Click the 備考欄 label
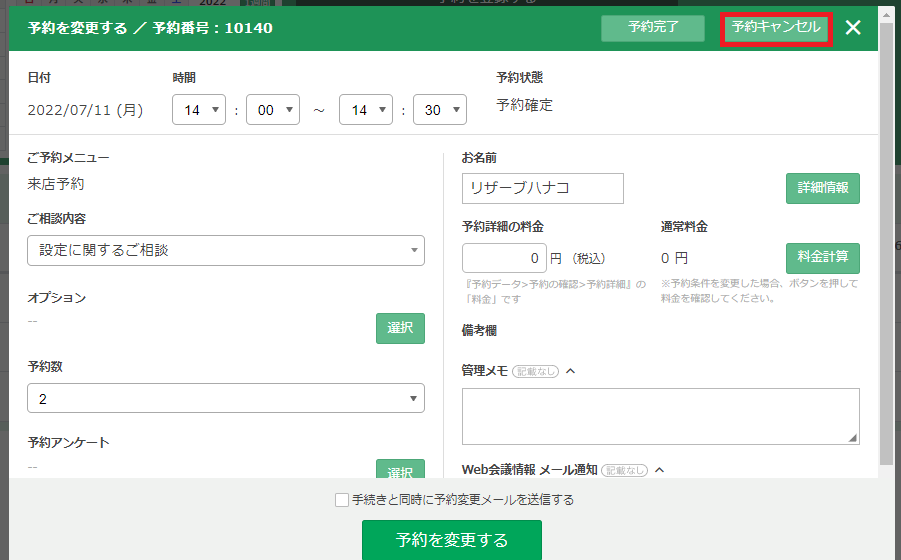This screenshot has width=901, height=560. 479,330
